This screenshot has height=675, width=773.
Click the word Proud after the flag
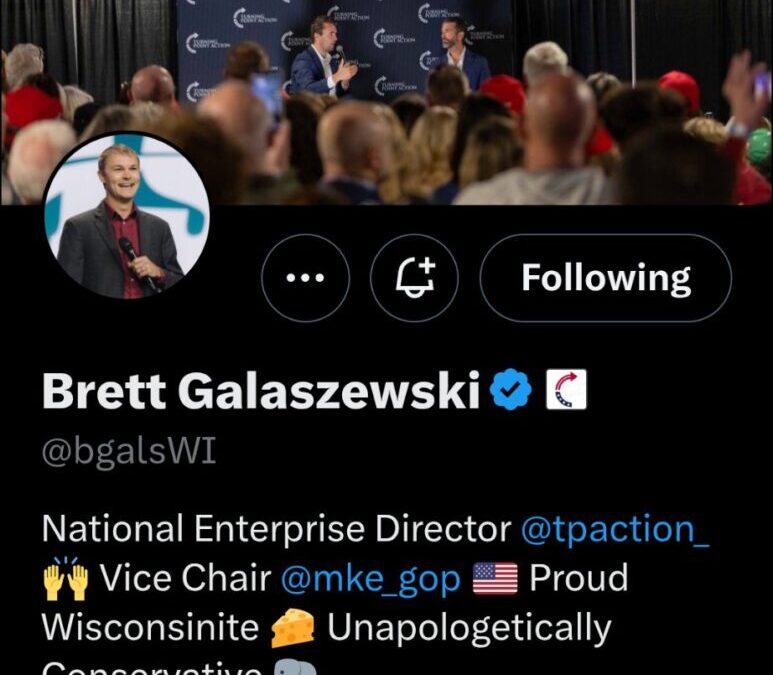[x=579, y=577]
